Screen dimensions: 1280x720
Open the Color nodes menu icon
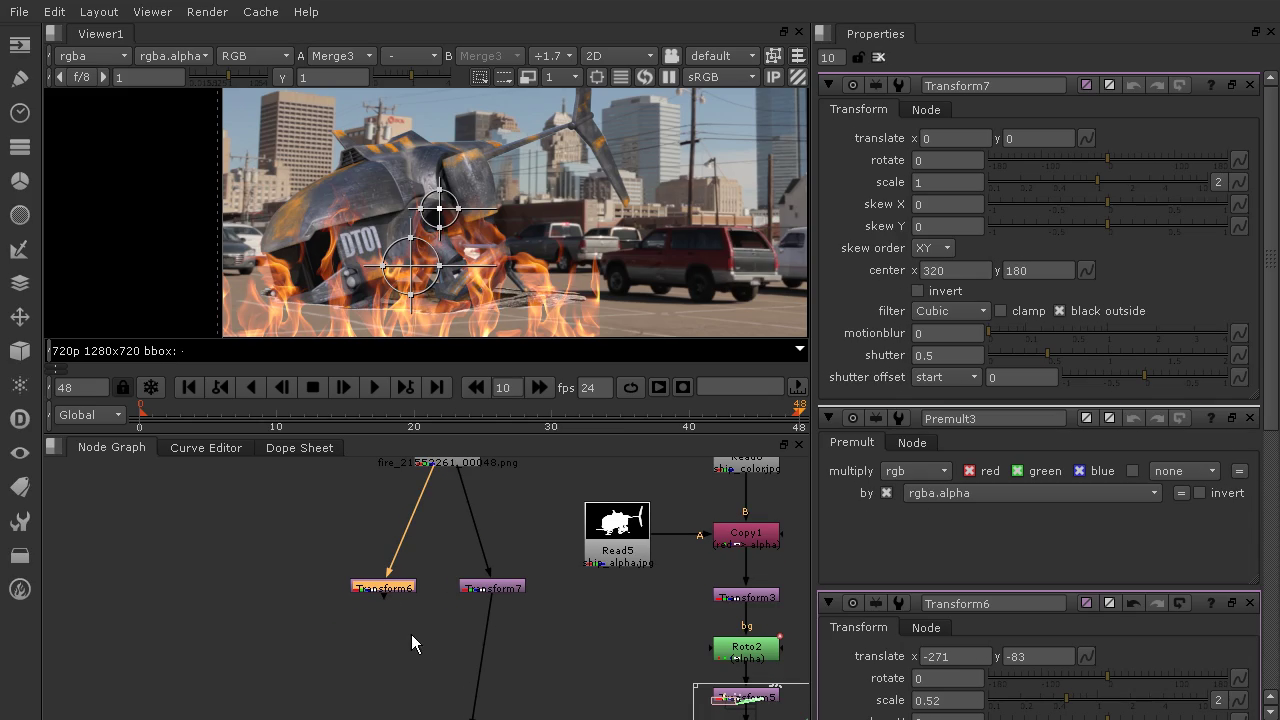coord(19,181)
